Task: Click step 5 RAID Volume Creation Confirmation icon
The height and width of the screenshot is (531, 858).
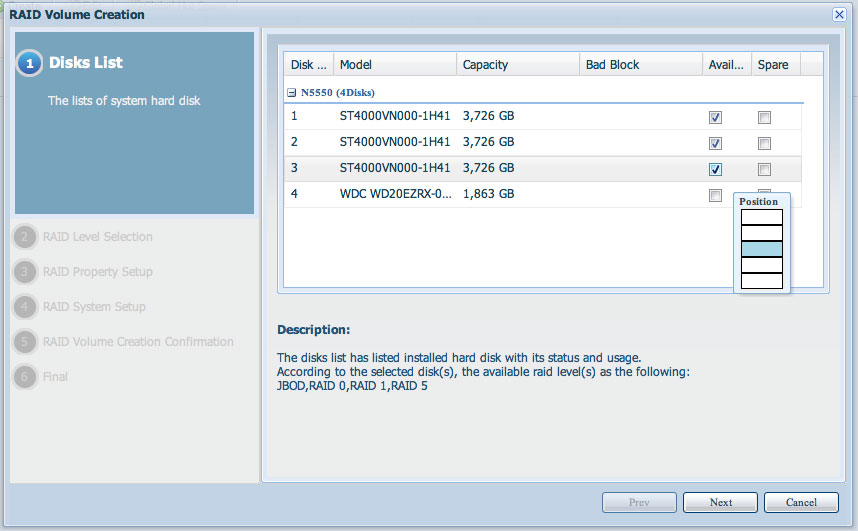Action: [x=26, y=342]
